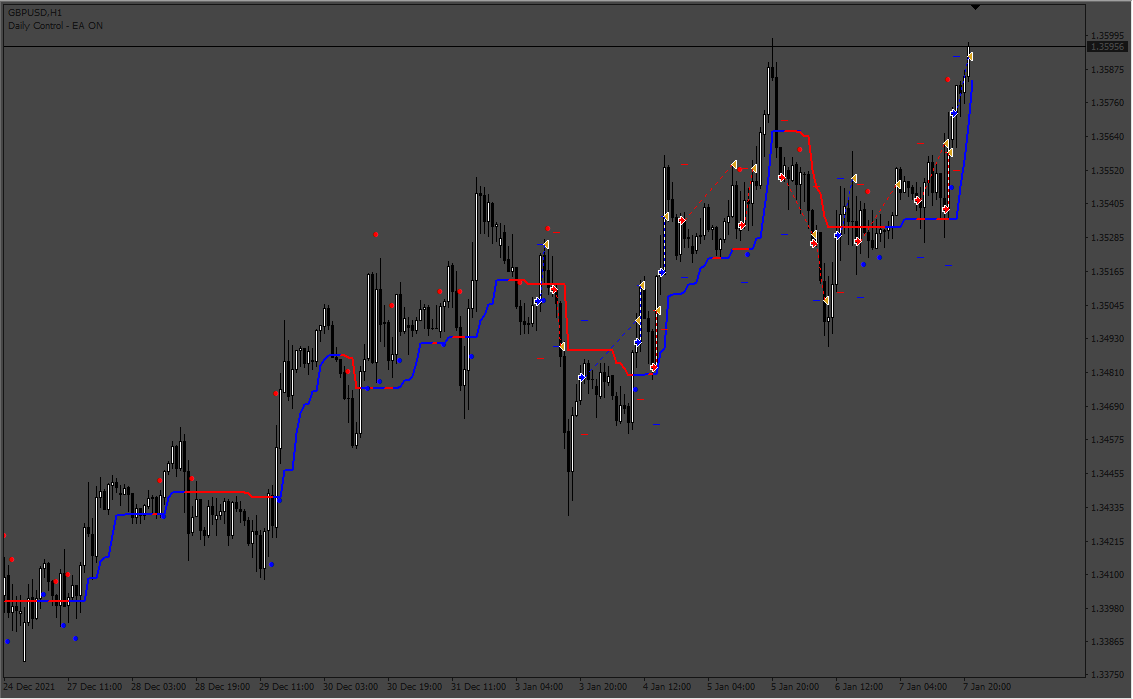Image resolution: width=1133 pixels, height=699 pixels.
Task: Click the '7 Jan 04:00' time label
Action: pos(923,687)
